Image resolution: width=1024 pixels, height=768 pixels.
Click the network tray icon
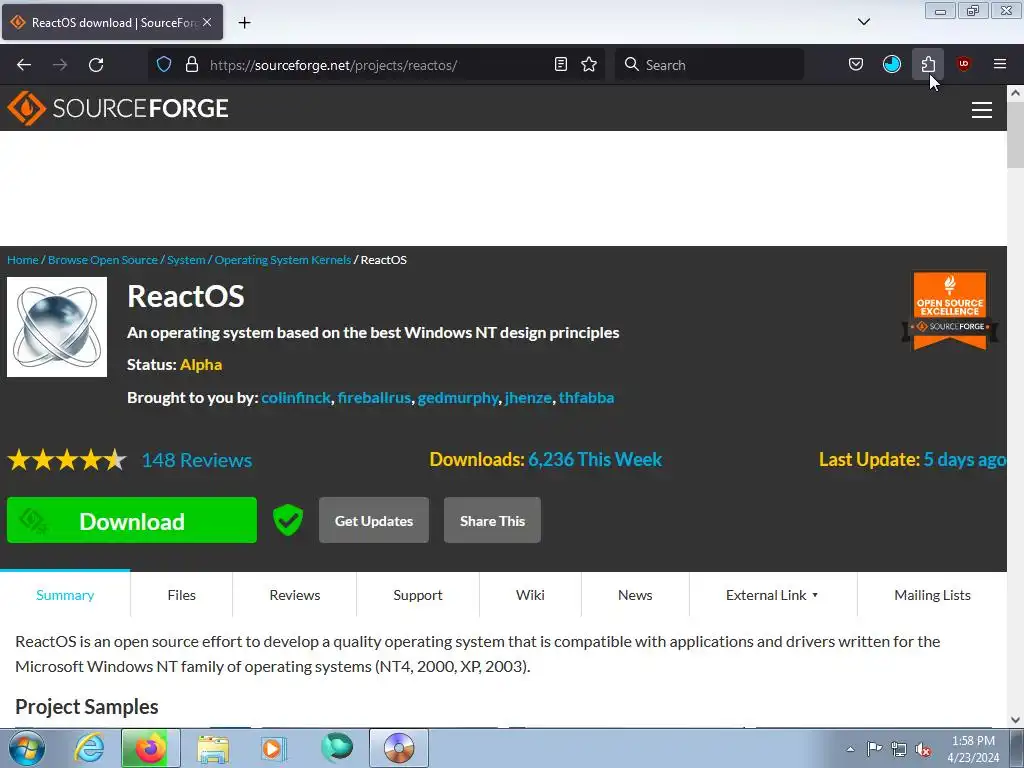[899, 749]
